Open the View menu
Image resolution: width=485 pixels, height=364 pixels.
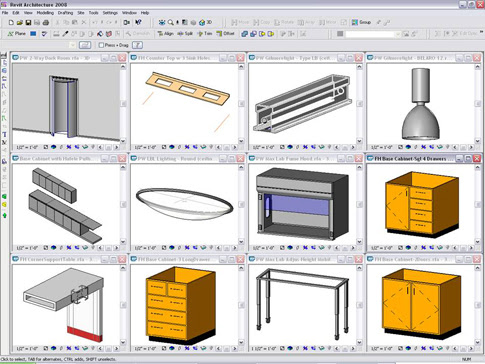[28, 13]
